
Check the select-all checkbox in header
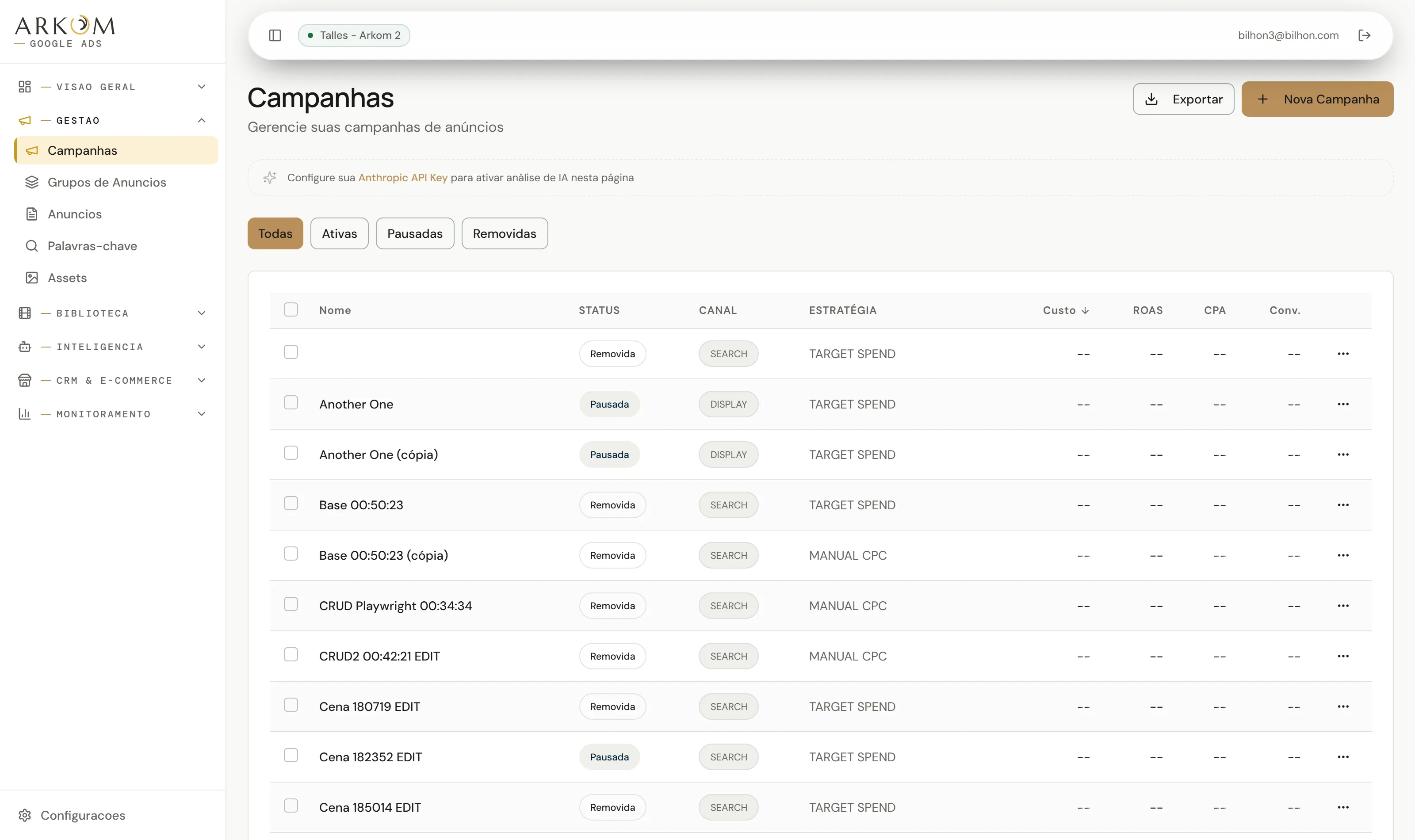(291, 309)
